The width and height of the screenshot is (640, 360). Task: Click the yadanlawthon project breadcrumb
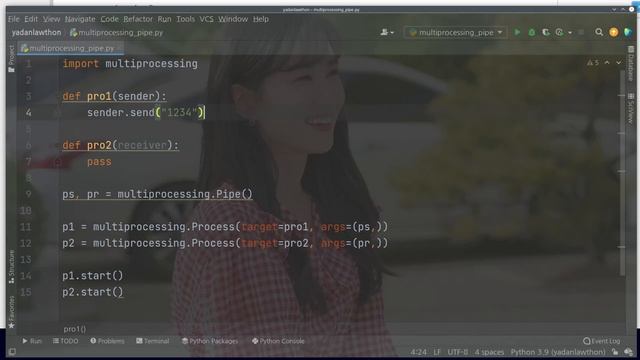click(x=36, y=32)
